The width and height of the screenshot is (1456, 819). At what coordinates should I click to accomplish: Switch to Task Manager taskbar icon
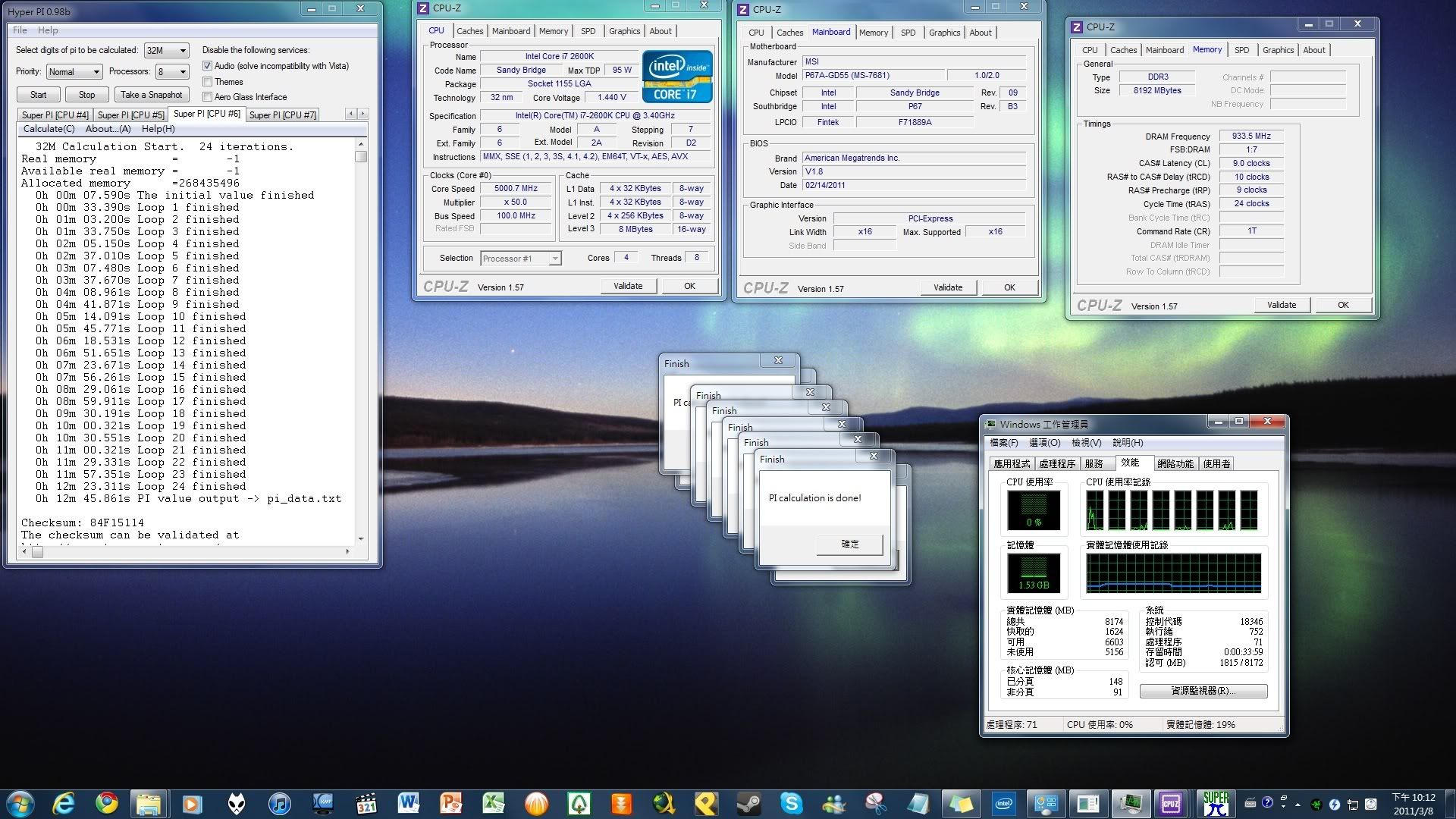pos(1131,803)
